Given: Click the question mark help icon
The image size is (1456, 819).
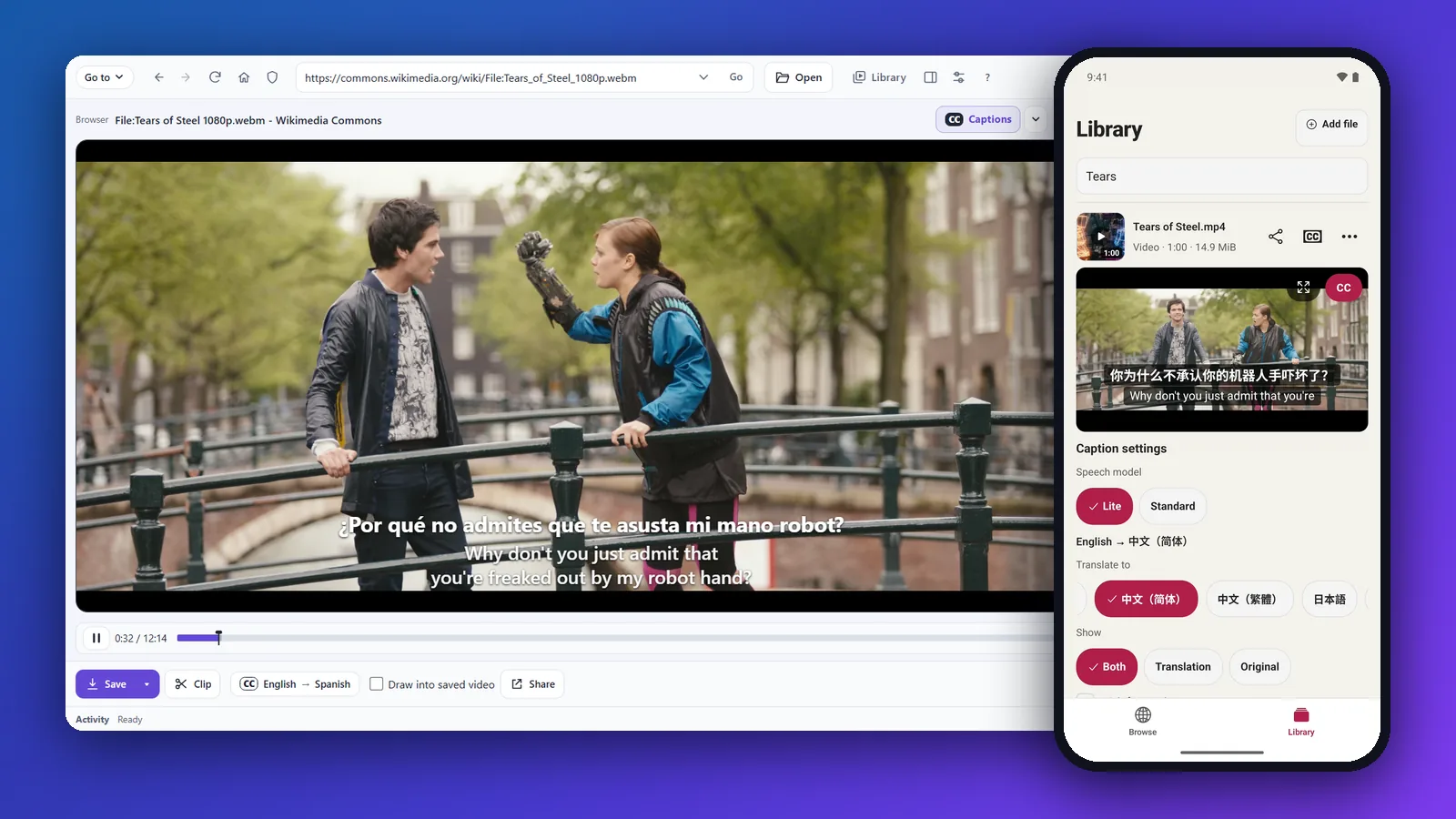Looking at the screenshot, I should tap(987, 77).
